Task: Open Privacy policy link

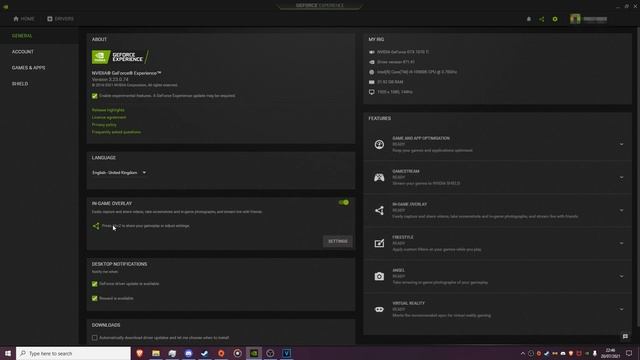Action: tap(104, 125)
